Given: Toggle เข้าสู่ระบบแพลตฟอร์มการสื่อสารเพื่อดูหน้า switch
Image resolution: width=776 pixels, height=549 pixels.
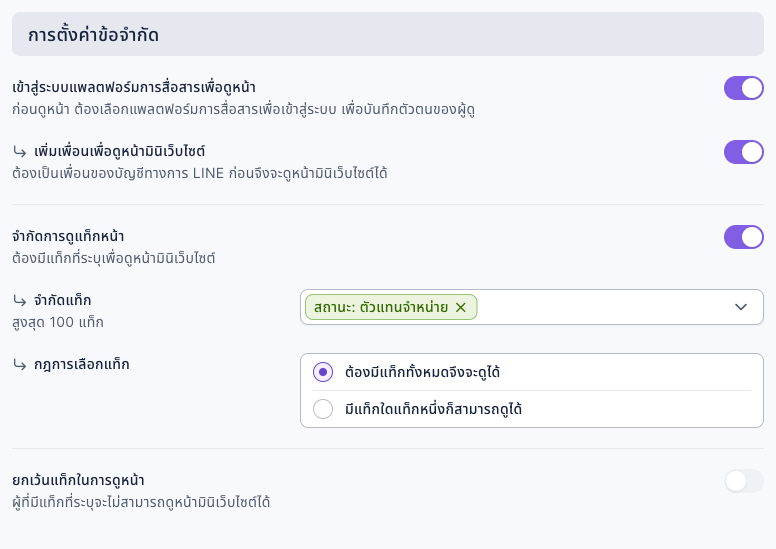Looking at the screenshot, I should (743, 88).
